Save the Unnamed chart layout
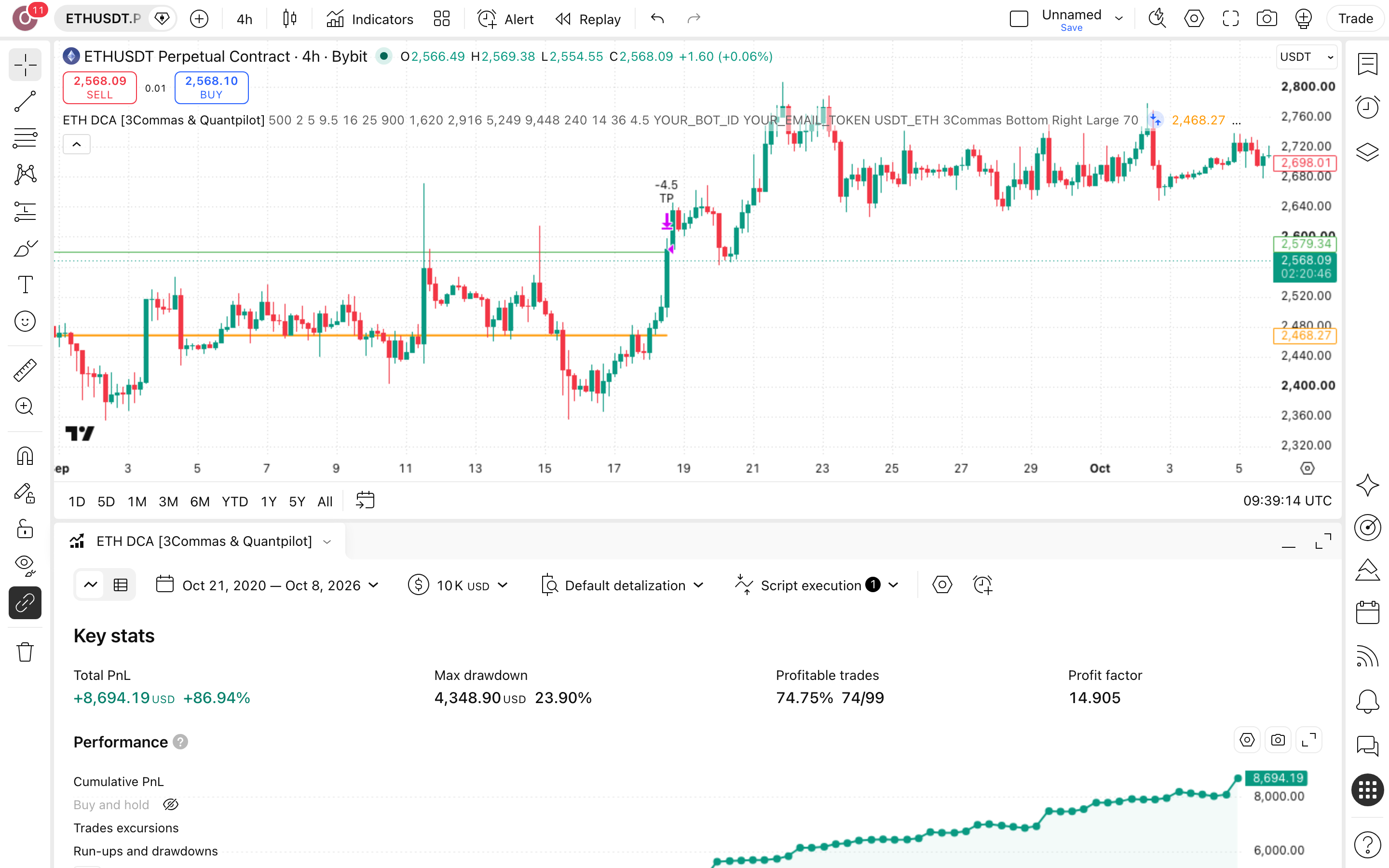This screenshot has width=1389, height=868. (1071, 27)
